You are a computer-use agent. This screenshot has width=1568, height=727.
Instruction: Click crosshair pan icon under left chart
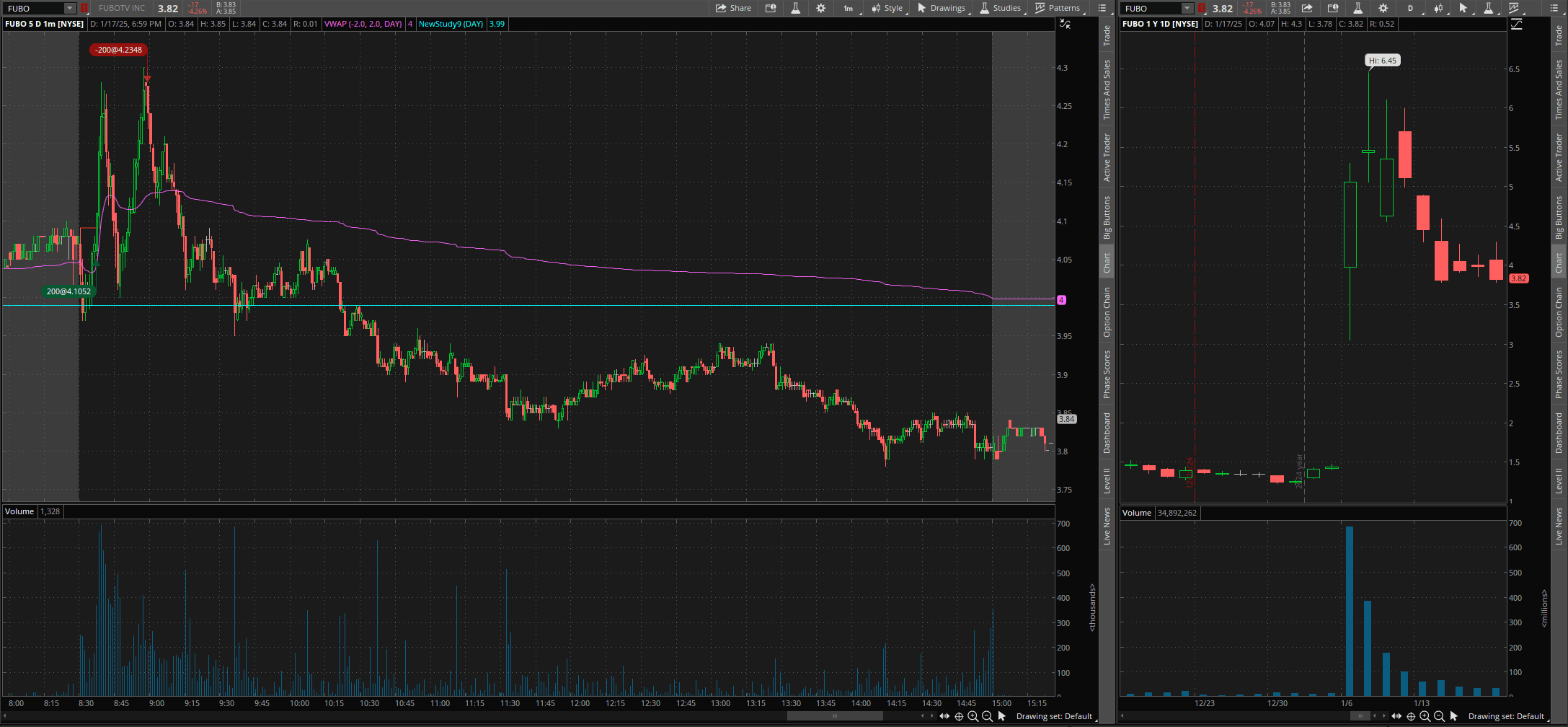[959, 716]
